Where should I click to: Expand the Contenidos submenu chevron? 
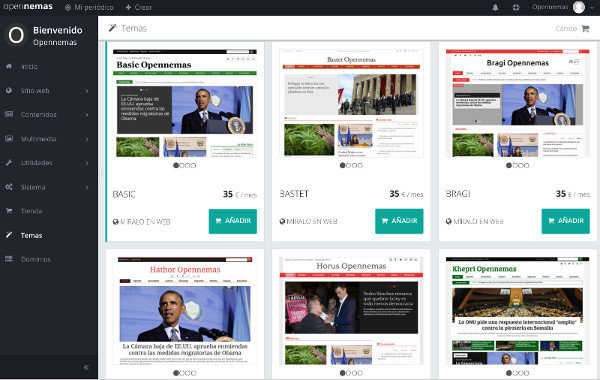[87, 115]
